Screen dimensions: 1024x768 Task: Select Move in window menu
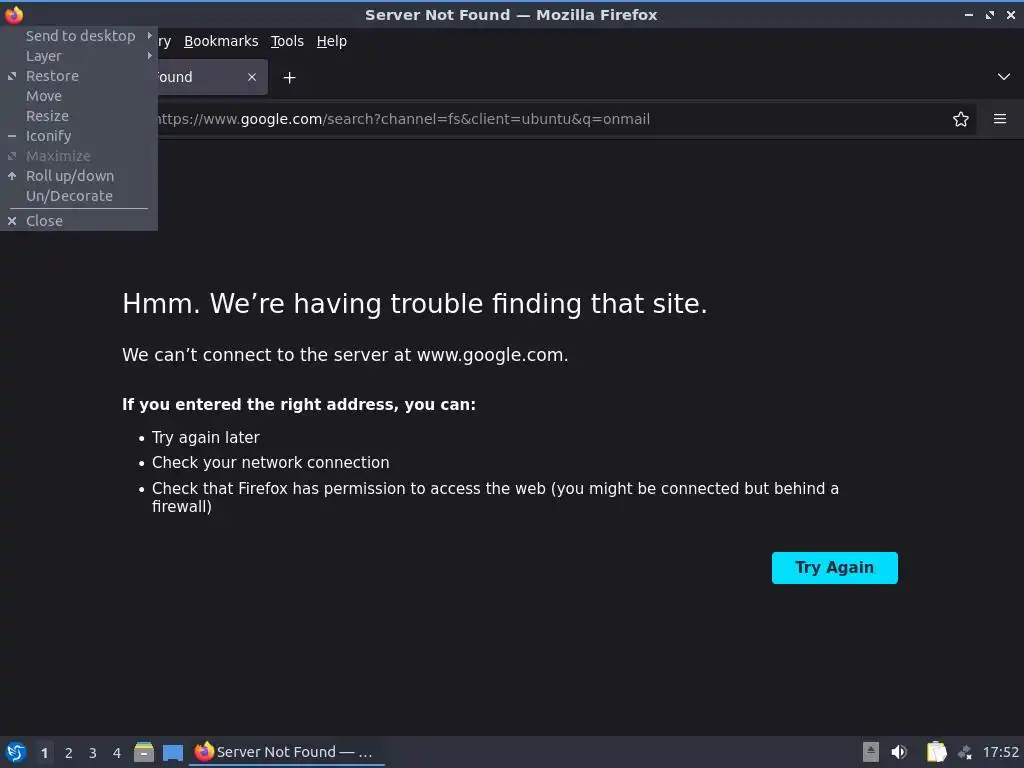pos(79,96)
